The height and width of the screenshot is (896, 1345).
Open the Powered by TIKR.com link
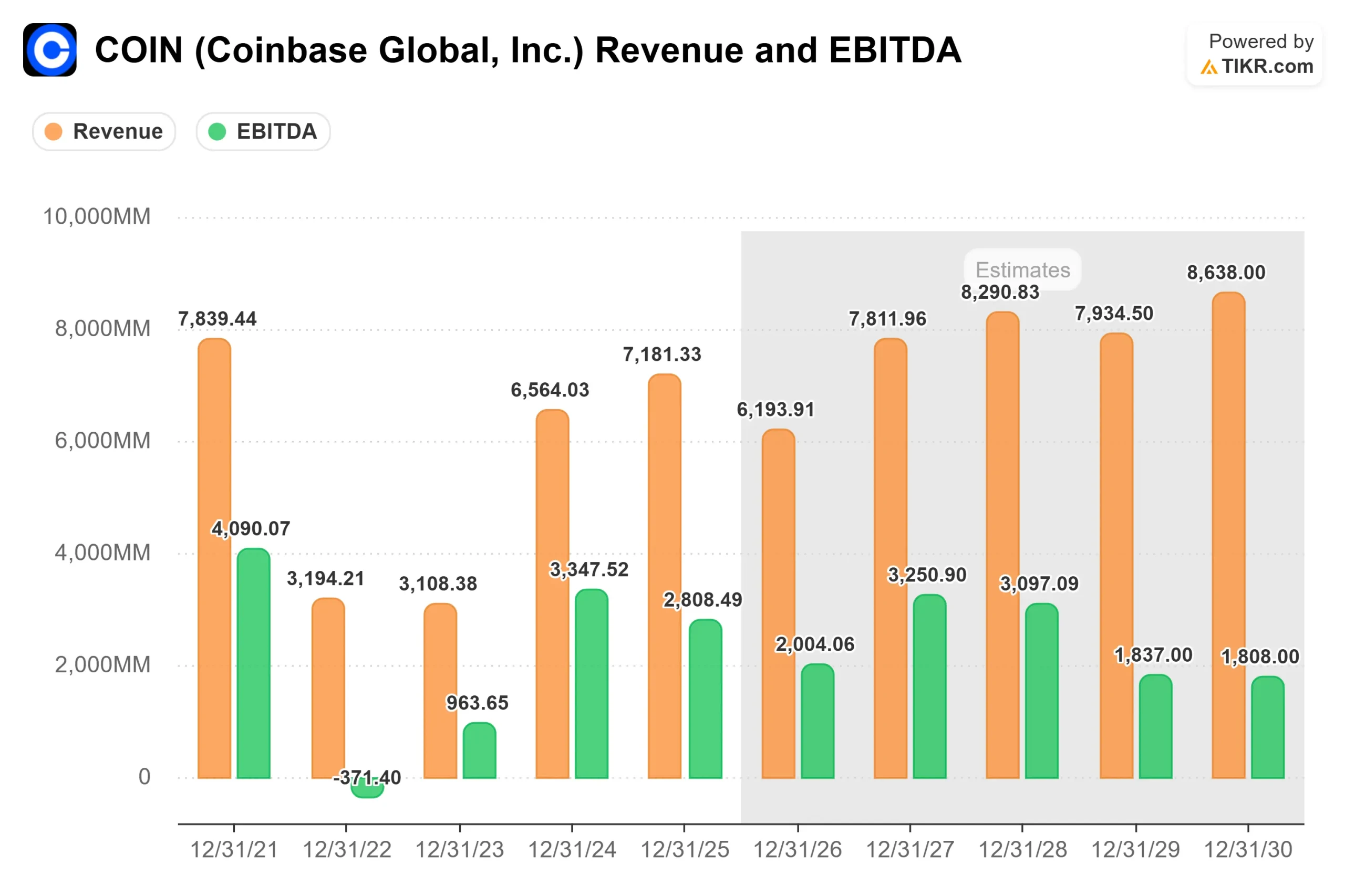point(1254,54)
